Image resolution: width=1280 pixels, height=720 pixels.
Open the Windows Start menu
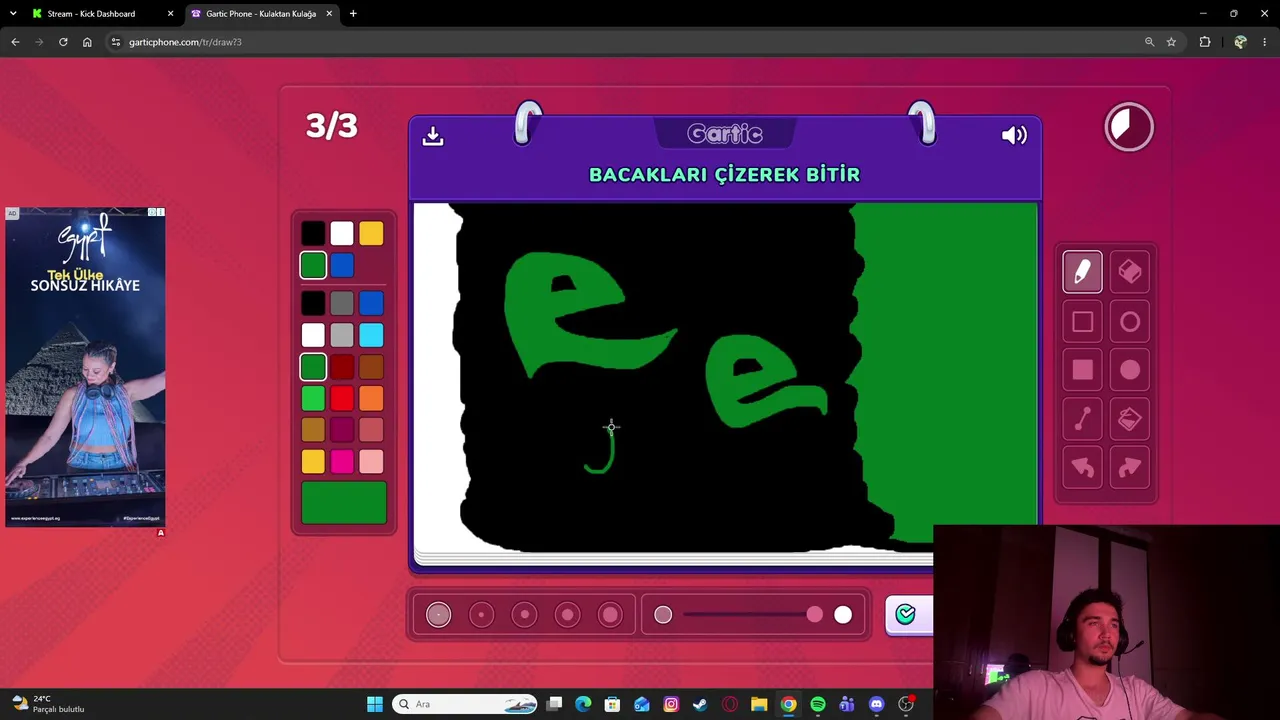(x=375, y=704)
